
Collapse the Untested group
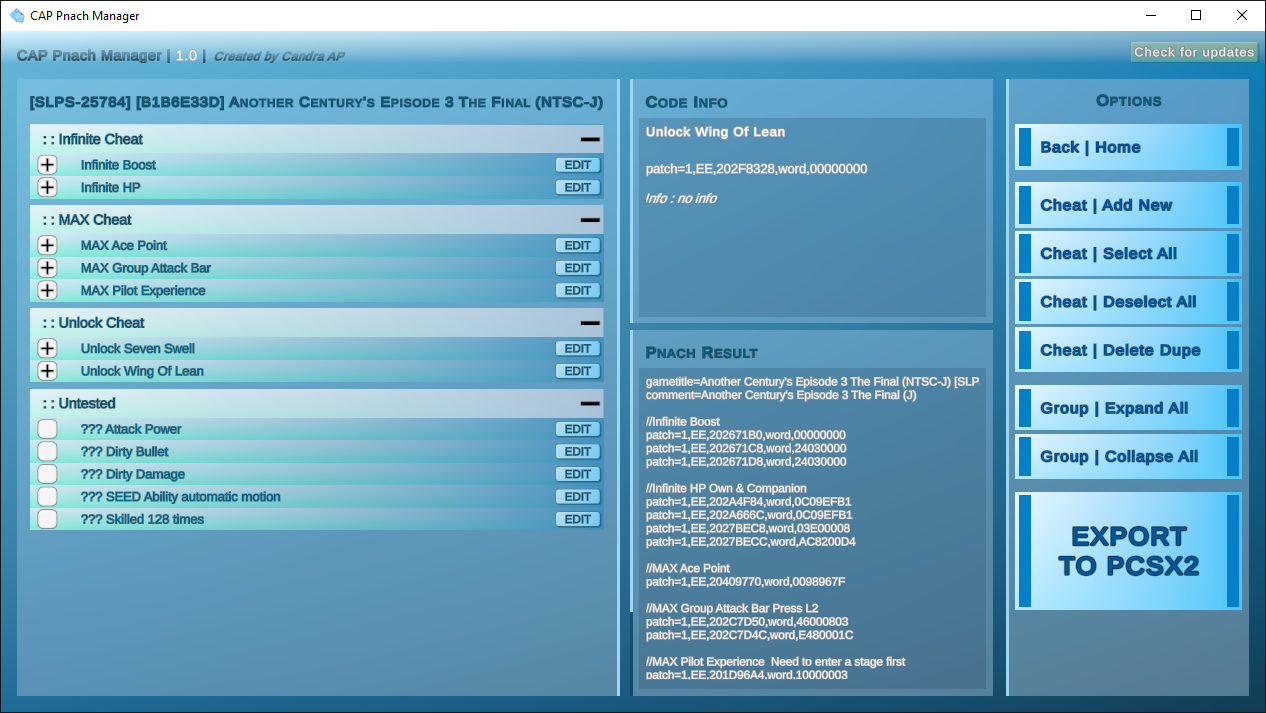point(590,403)
